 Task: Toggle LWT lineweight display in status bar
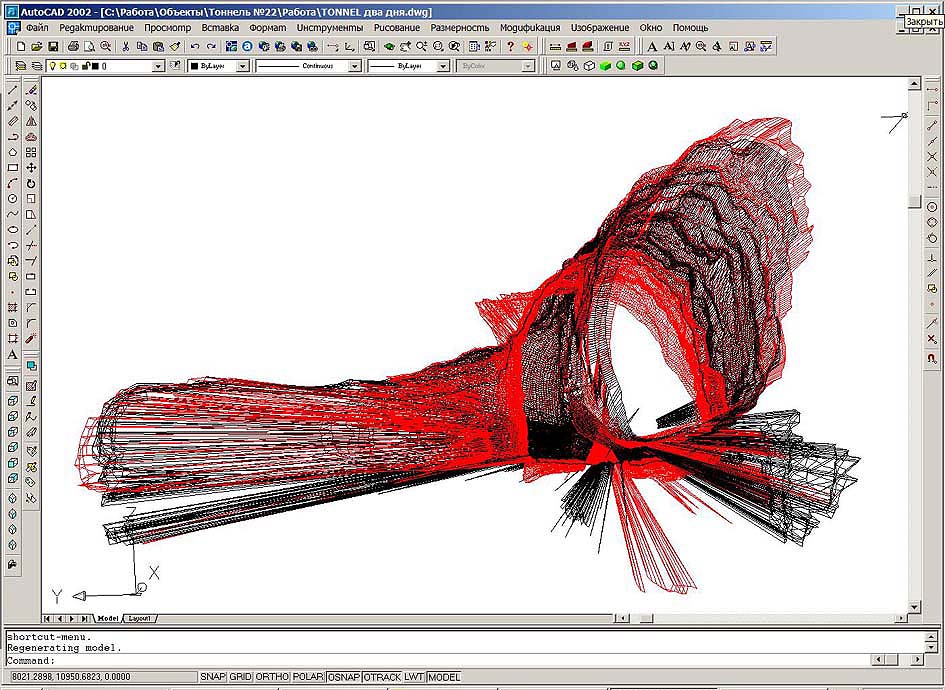pos(414,677)
